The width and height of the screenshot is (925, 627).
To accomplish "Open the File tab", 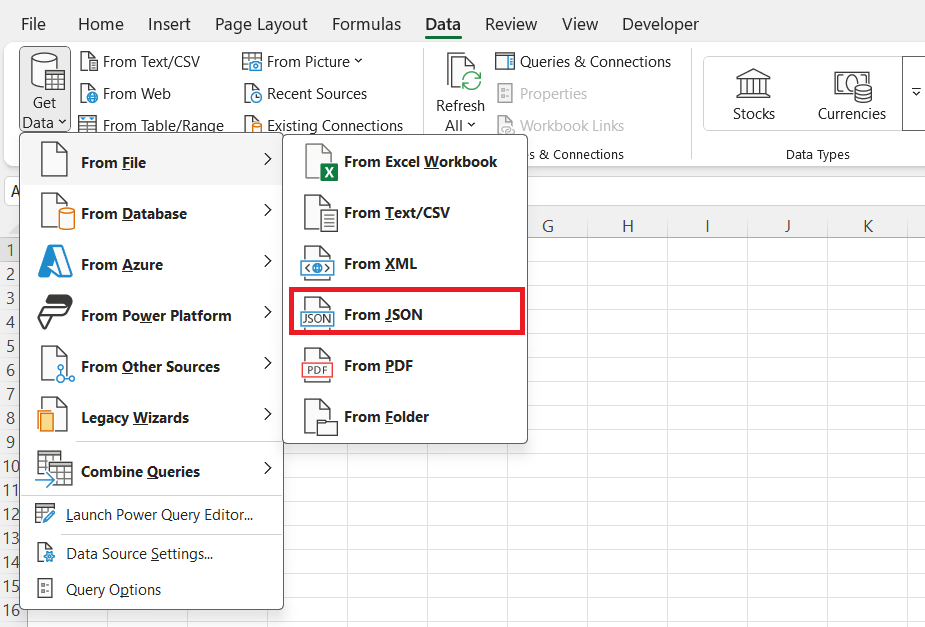I will (x=33, y=24).
